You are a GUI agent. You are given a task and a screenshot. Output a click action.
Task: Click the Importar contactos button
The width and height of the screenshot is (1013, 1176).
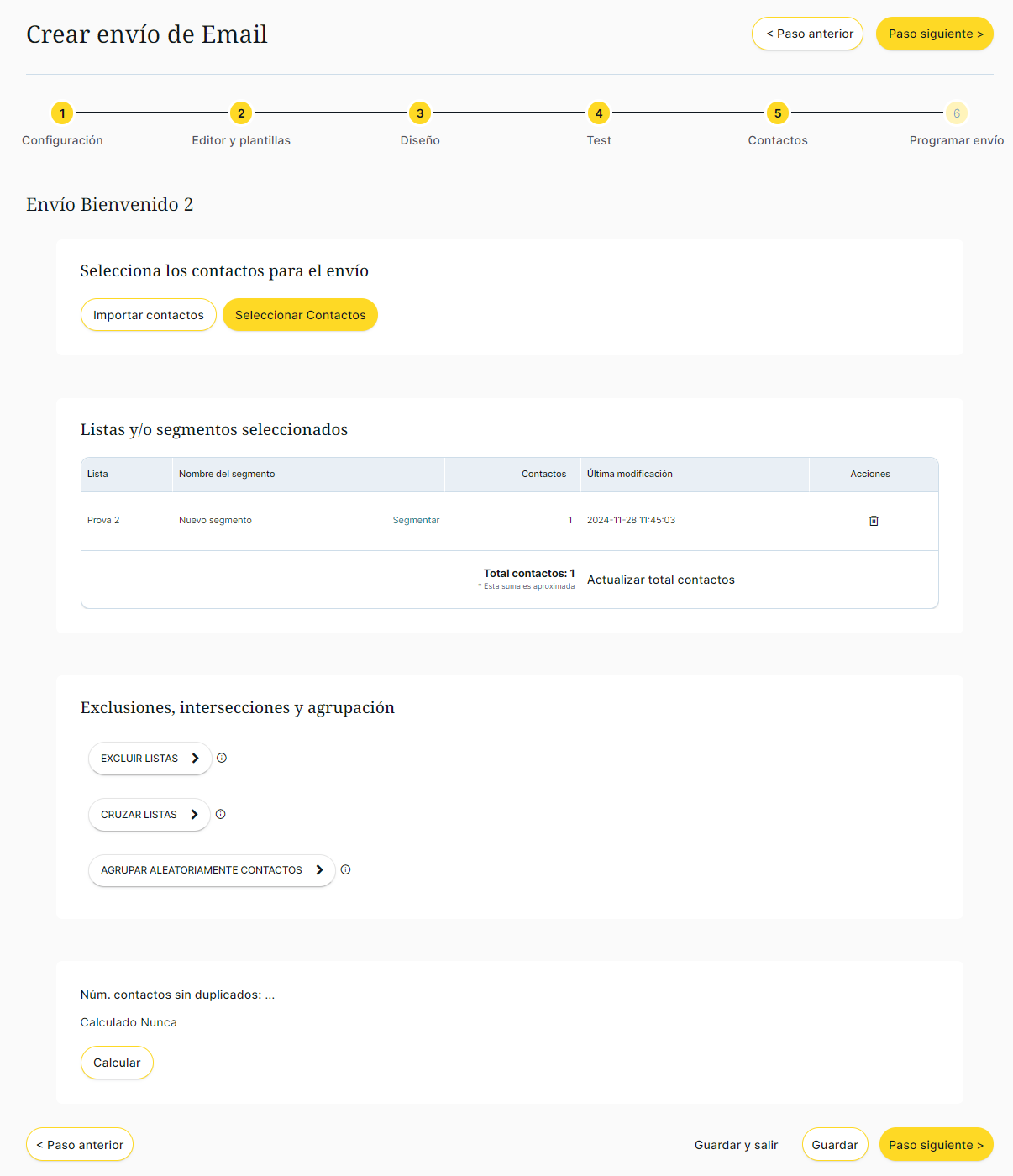[149, 315]
